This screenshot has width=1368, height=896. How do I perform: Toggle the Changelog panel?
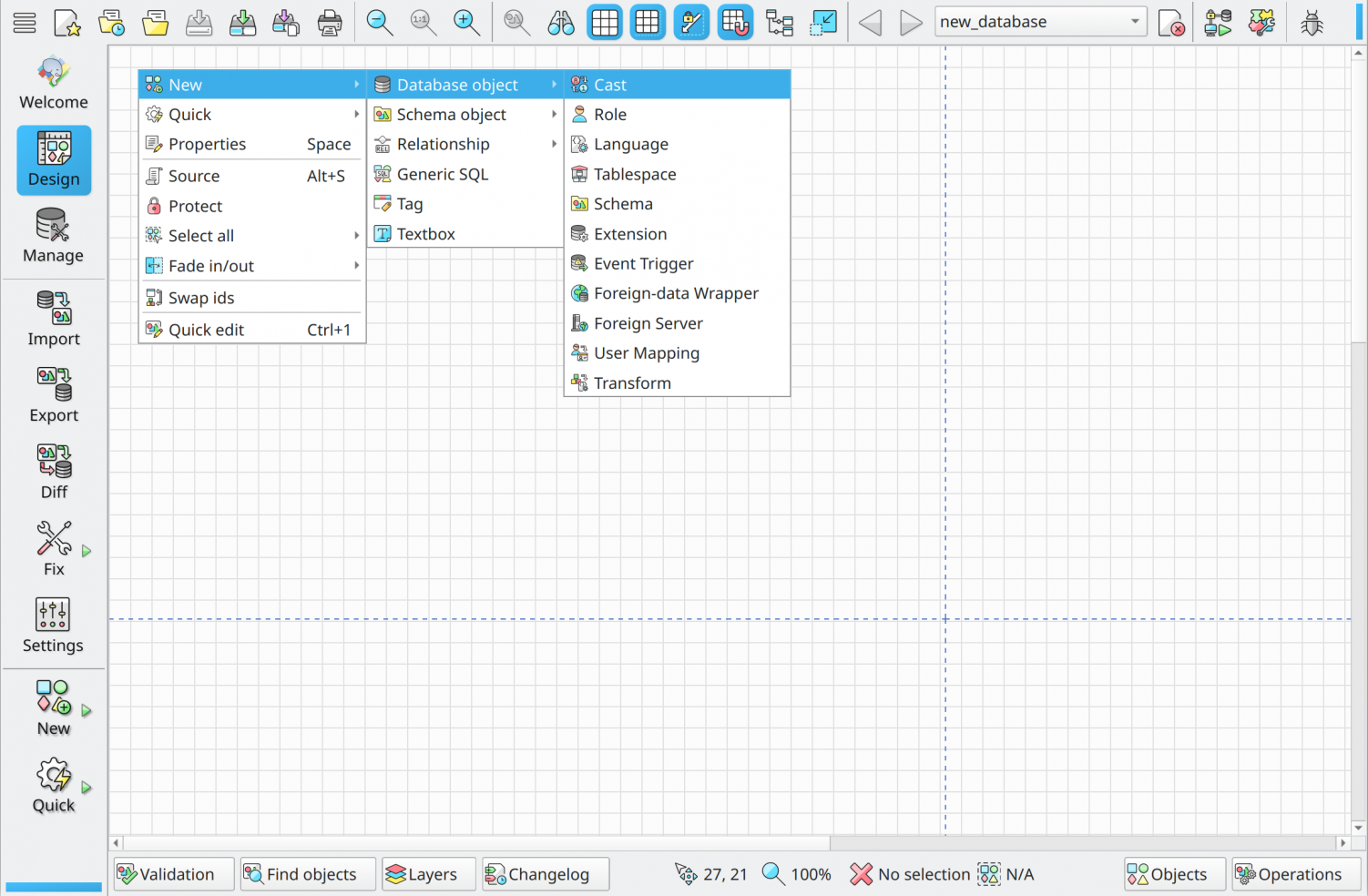[x=546, y=874]
